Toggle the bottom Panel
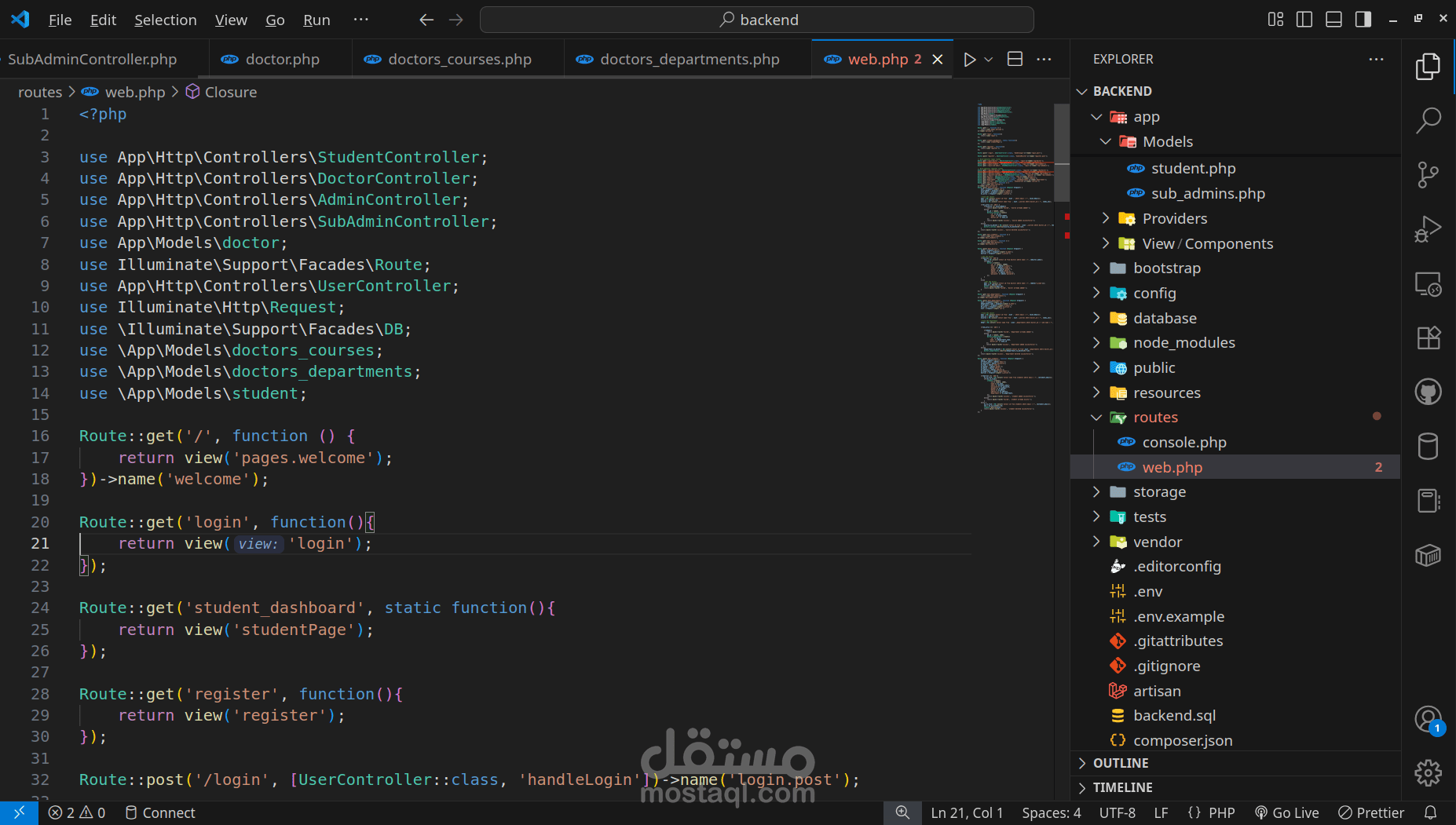Image resolution: width=1456 pixels, height=825 pixels. pyautogui.click(x=1333, y=20)
